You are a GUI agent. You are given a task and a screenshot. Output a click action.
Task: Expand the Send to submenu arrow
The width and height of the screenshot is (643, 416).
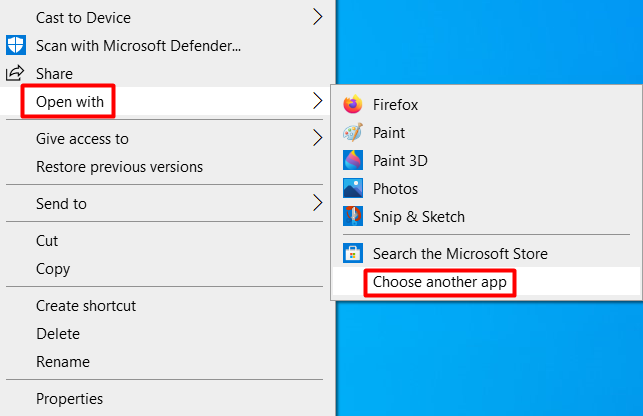[318, 203]
